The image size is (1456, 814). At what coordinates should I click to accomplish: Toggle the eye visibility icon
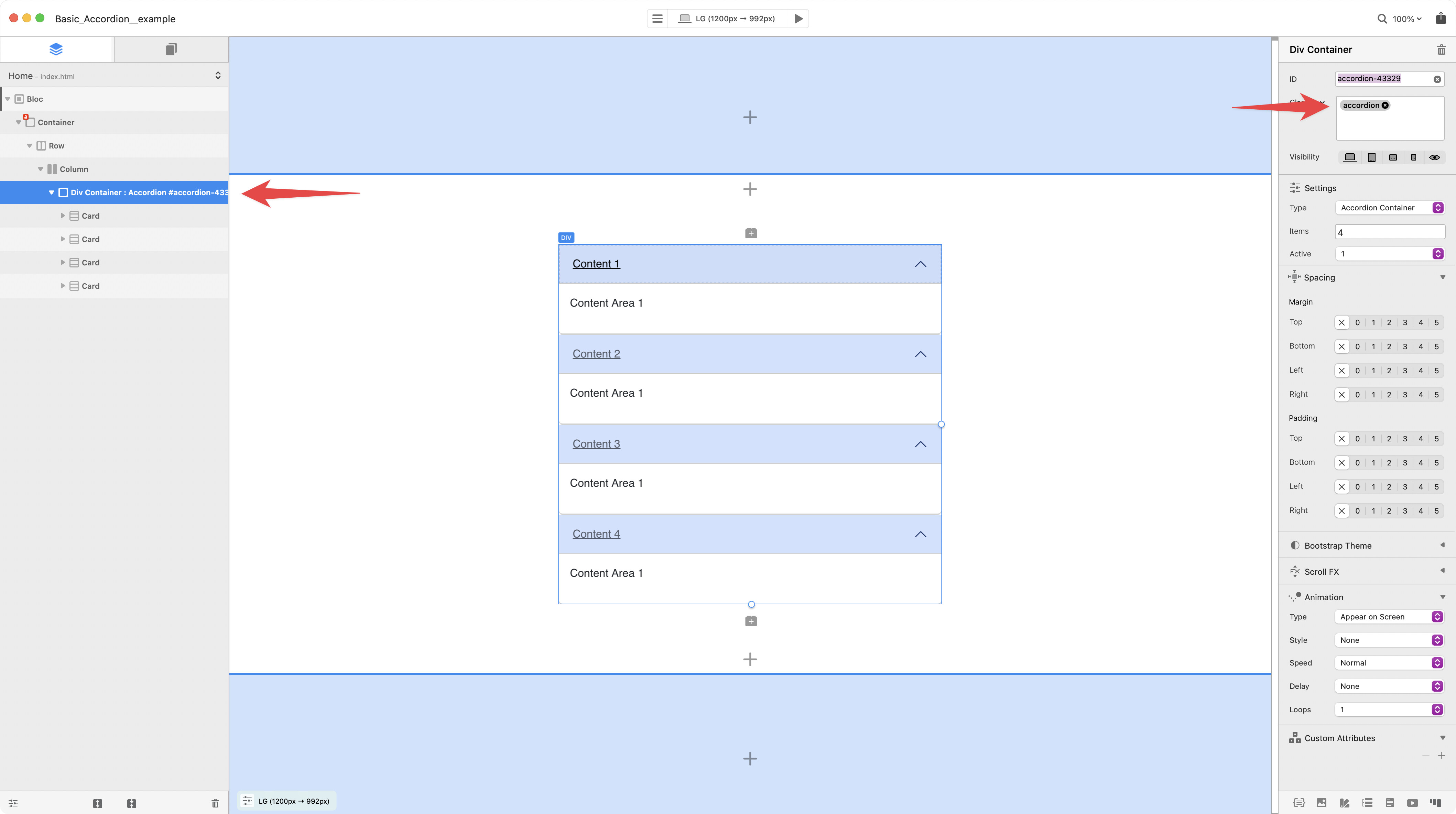coord(1435,157)
